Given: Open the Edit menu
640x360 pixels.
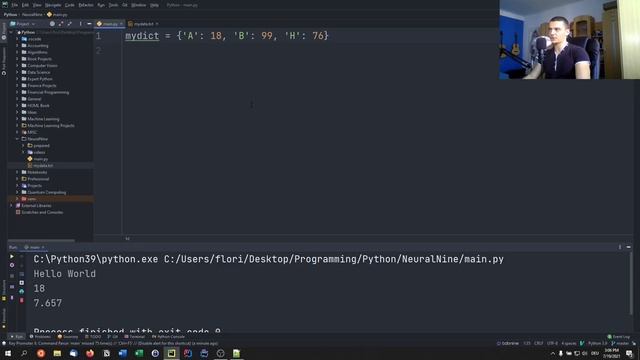Looking at the screenshot, I should [x=25, y=5].
